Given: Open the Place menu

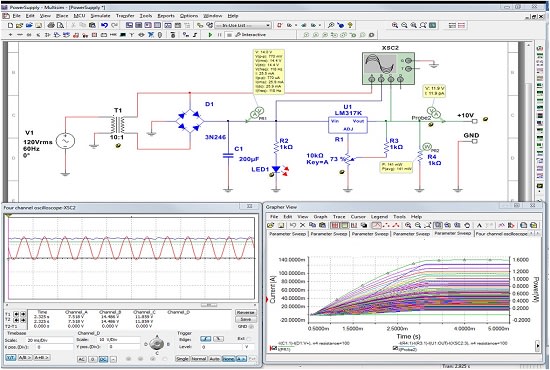Looking at the screenshot, I should coord(62,16).
